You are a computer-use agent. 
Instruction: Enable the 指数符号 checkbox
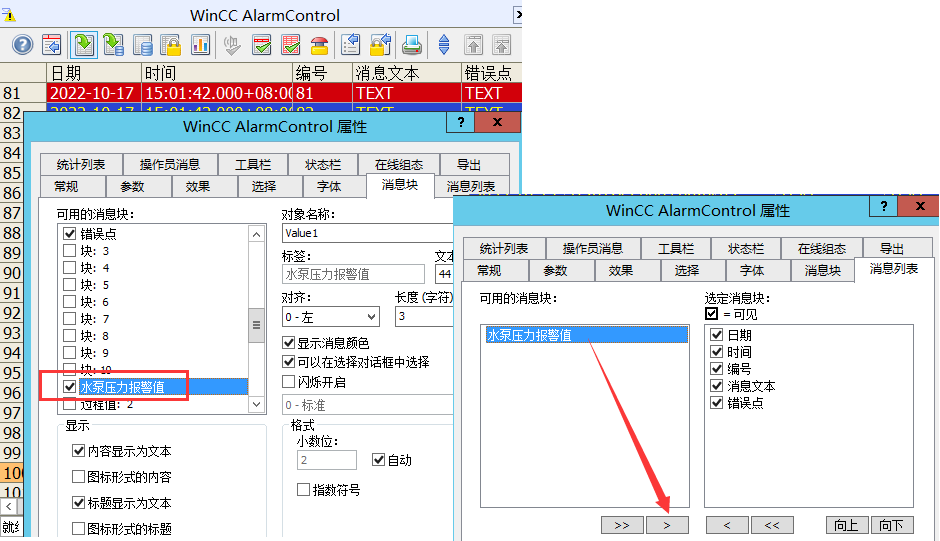click(303, 490)
